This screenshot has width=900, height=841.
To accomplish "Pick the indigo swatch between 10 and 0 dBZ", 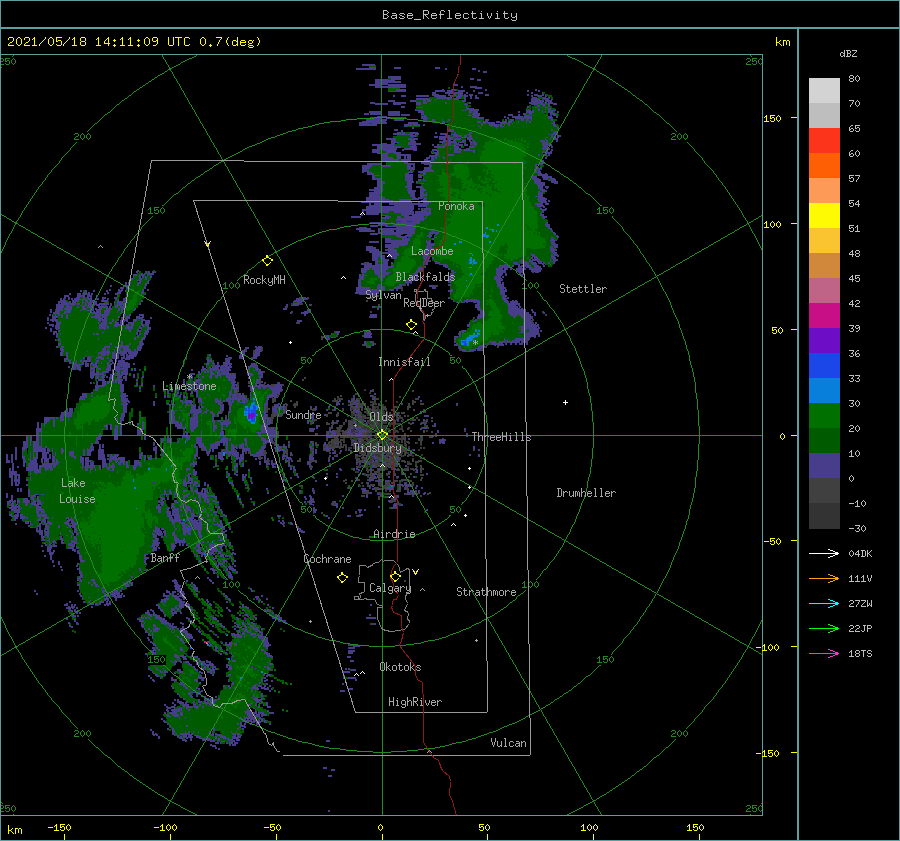I will tap(824, 466).
